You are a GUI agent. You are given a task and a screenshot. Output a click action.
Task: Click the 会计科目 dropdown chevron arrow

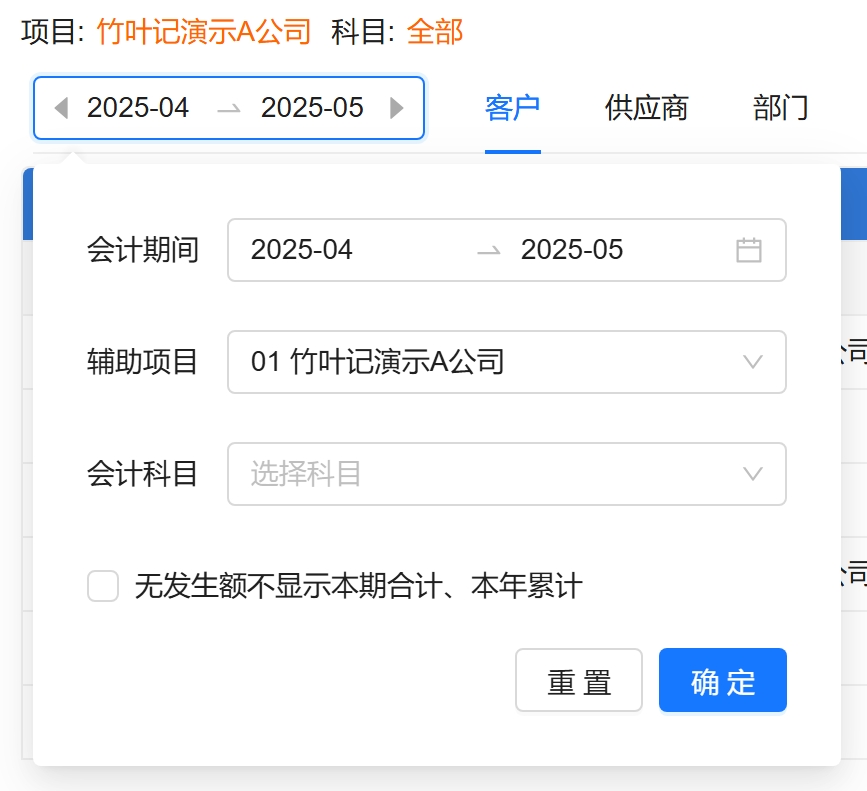click(x=753, y=474)
